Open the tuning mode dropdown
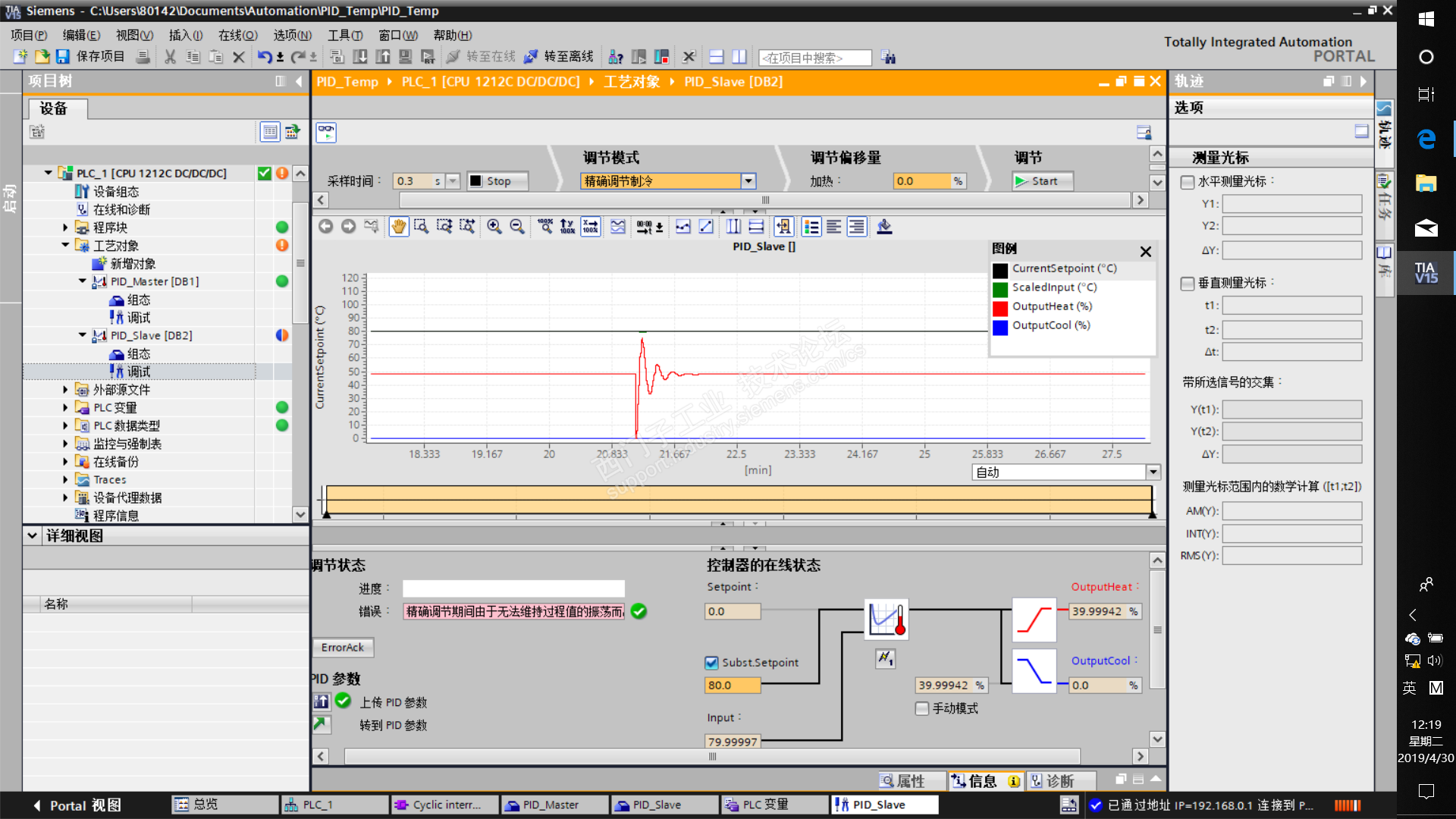This screenshot has height=819, width=1456. (748, 181)
